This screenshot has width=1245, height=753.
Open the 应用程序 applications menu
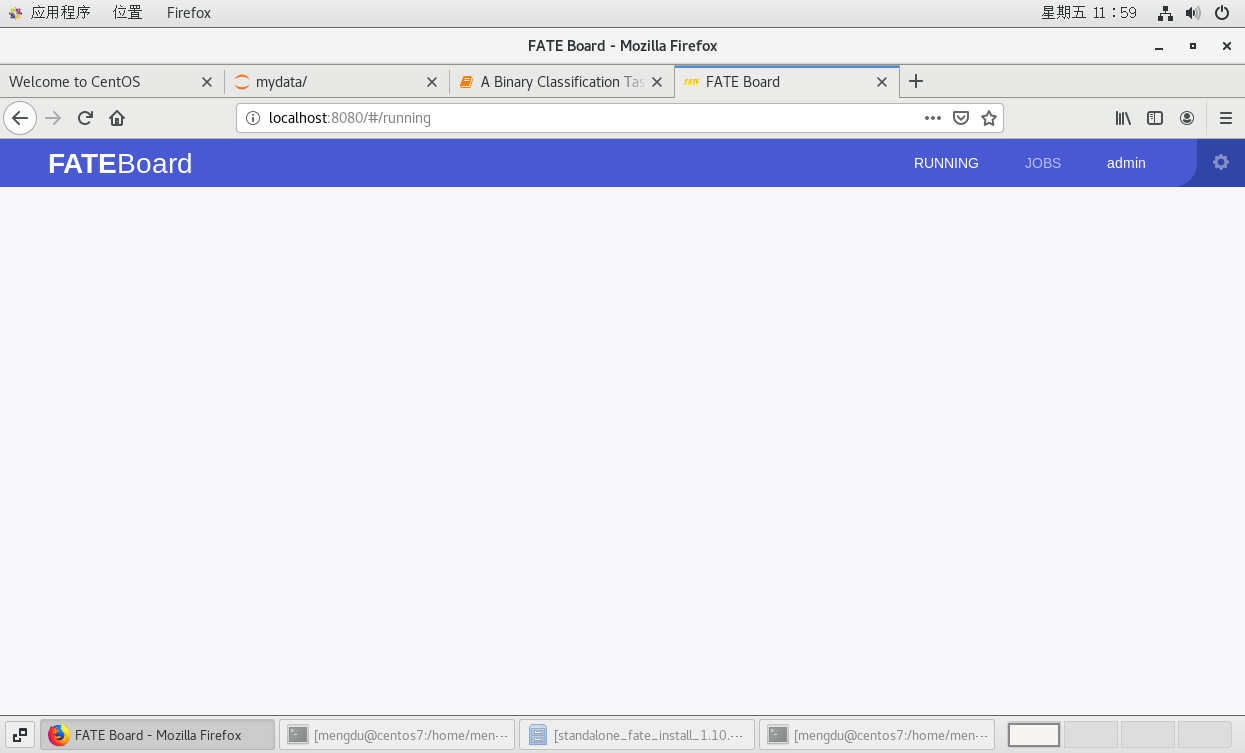(x=50, y=13)
